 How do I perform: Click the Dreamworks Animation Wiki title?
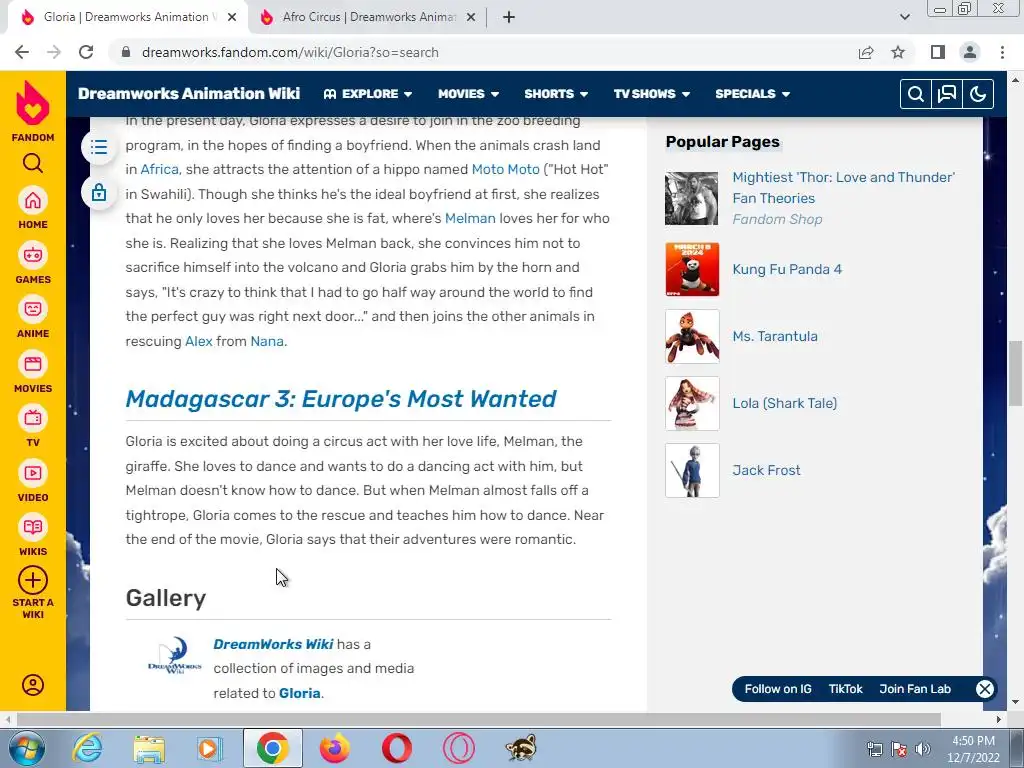tap(189, 94)
